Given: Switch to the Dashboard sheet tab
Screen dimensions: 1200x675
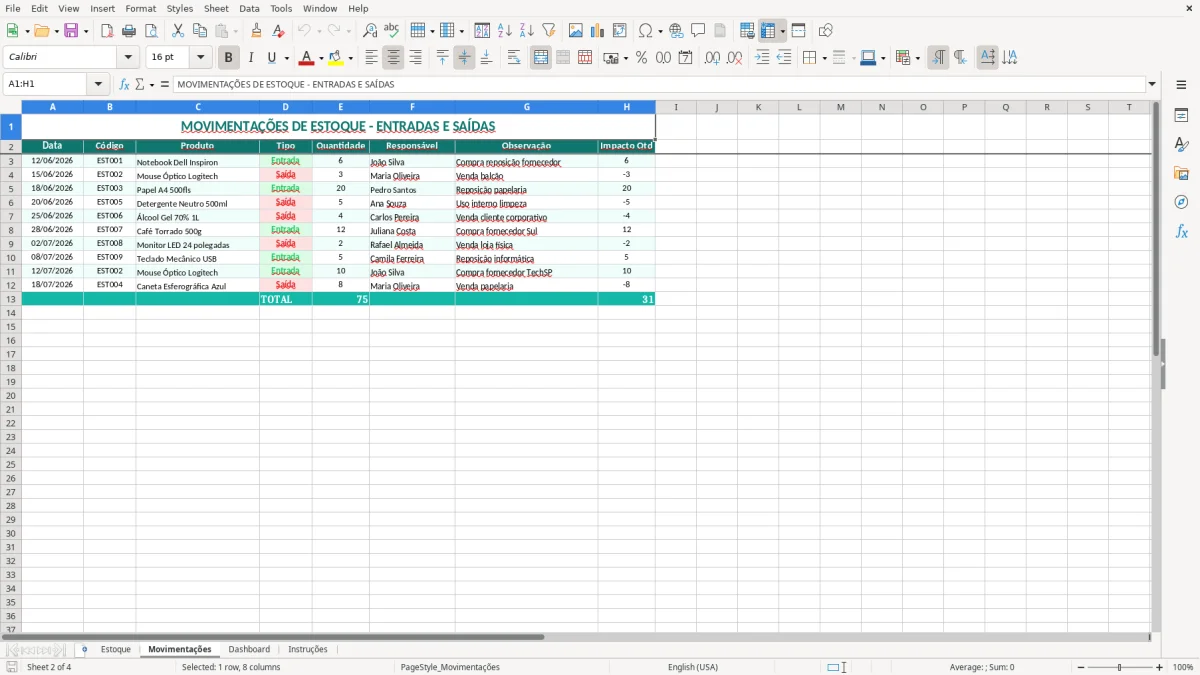Looking at the screenshot, I should pyautogui.click(x=249, y=649).
